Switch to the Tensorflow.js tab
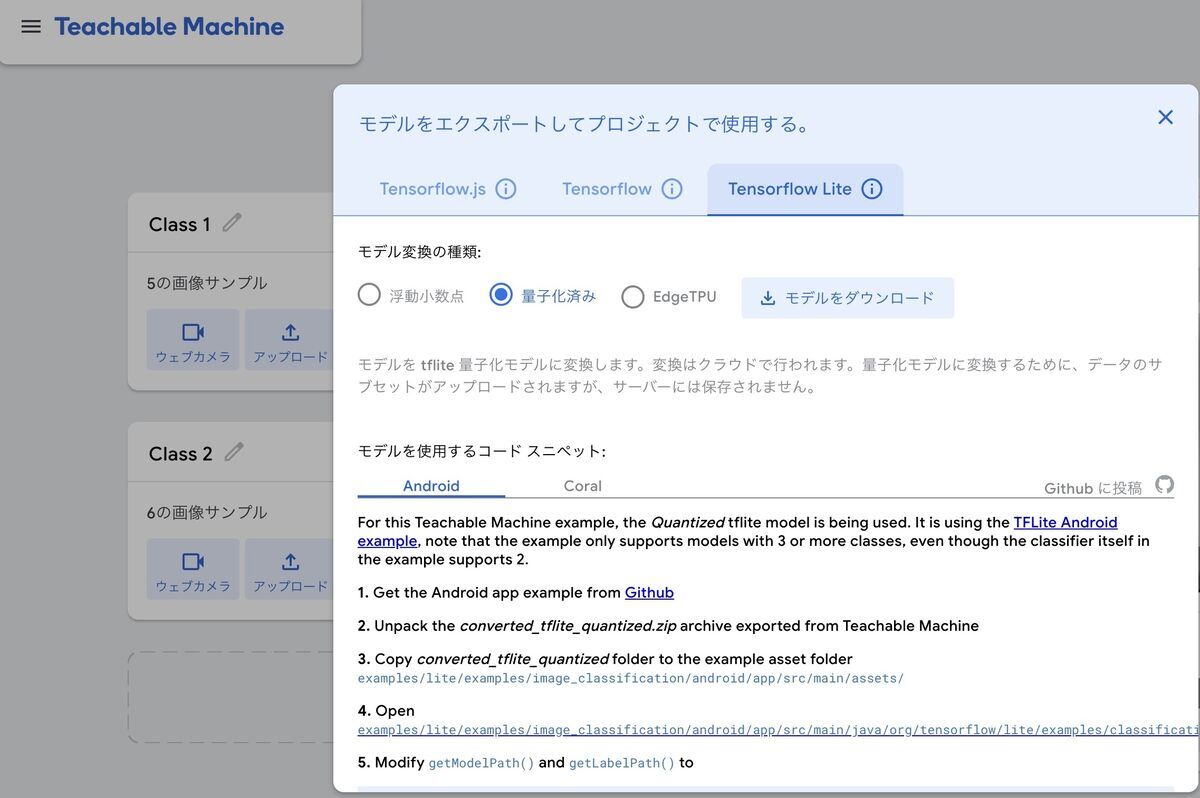This screenshot has height=798, width=1200. click(432, 189)
